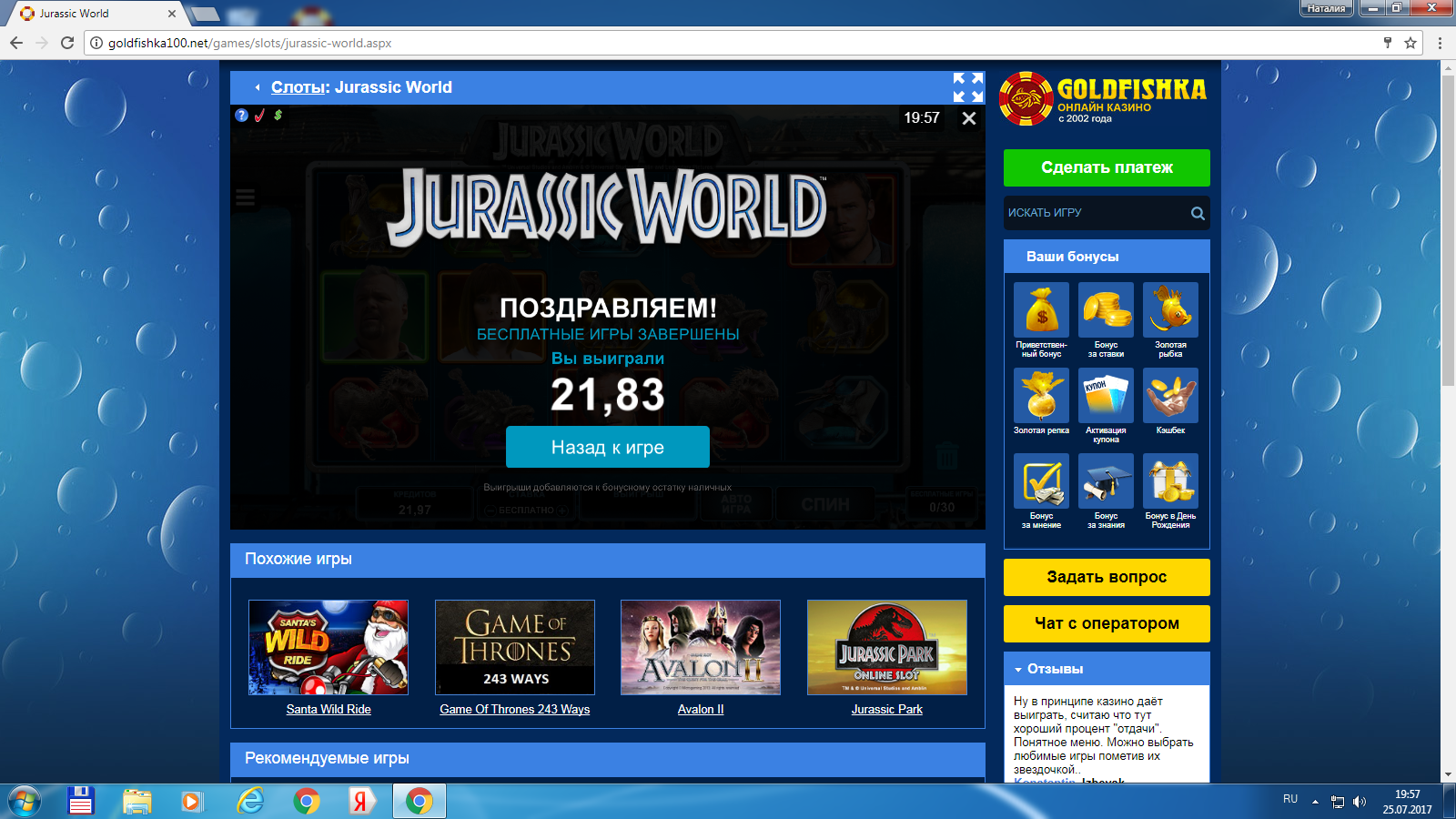Close the Jurassic World browser tab
This screenshot has height=819, width=1456.
tap(172, 14)
